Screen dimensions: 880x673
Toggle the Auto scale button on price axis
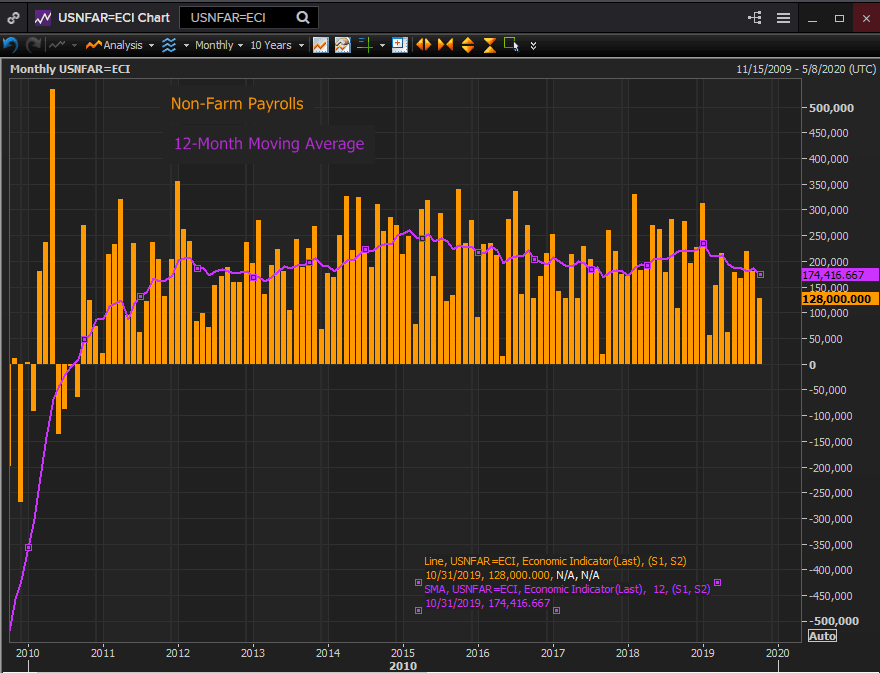822,636
